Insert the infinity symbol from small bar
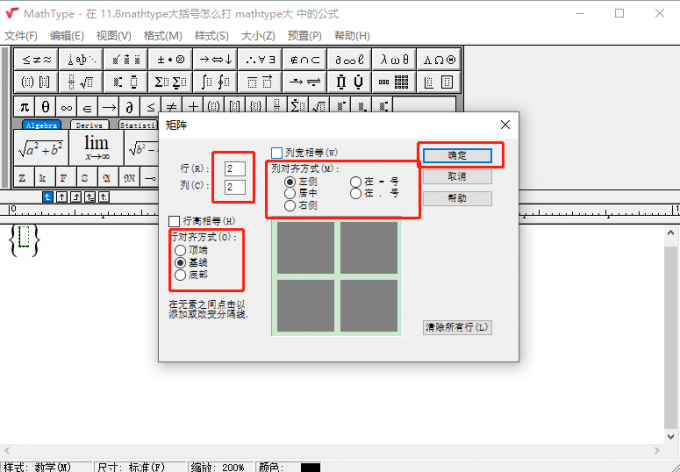 [x=66, y=107]
